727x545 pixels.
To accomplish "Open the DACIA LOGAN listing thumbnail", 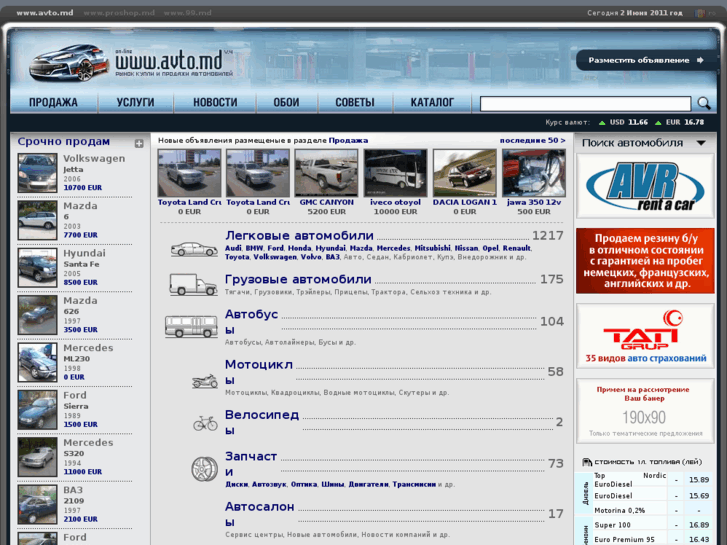I will [465, 173].
